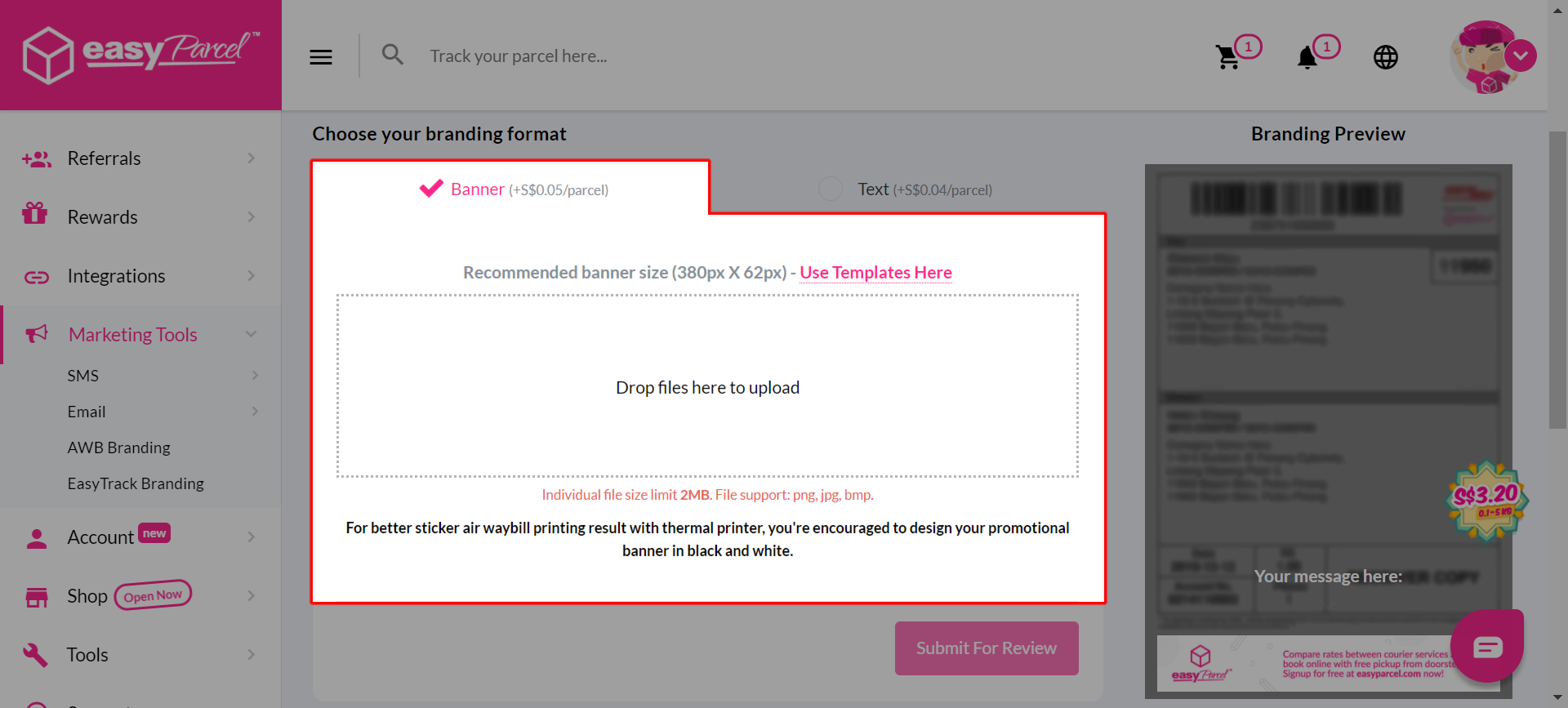Expand the SMS submenu chevron

255,375
